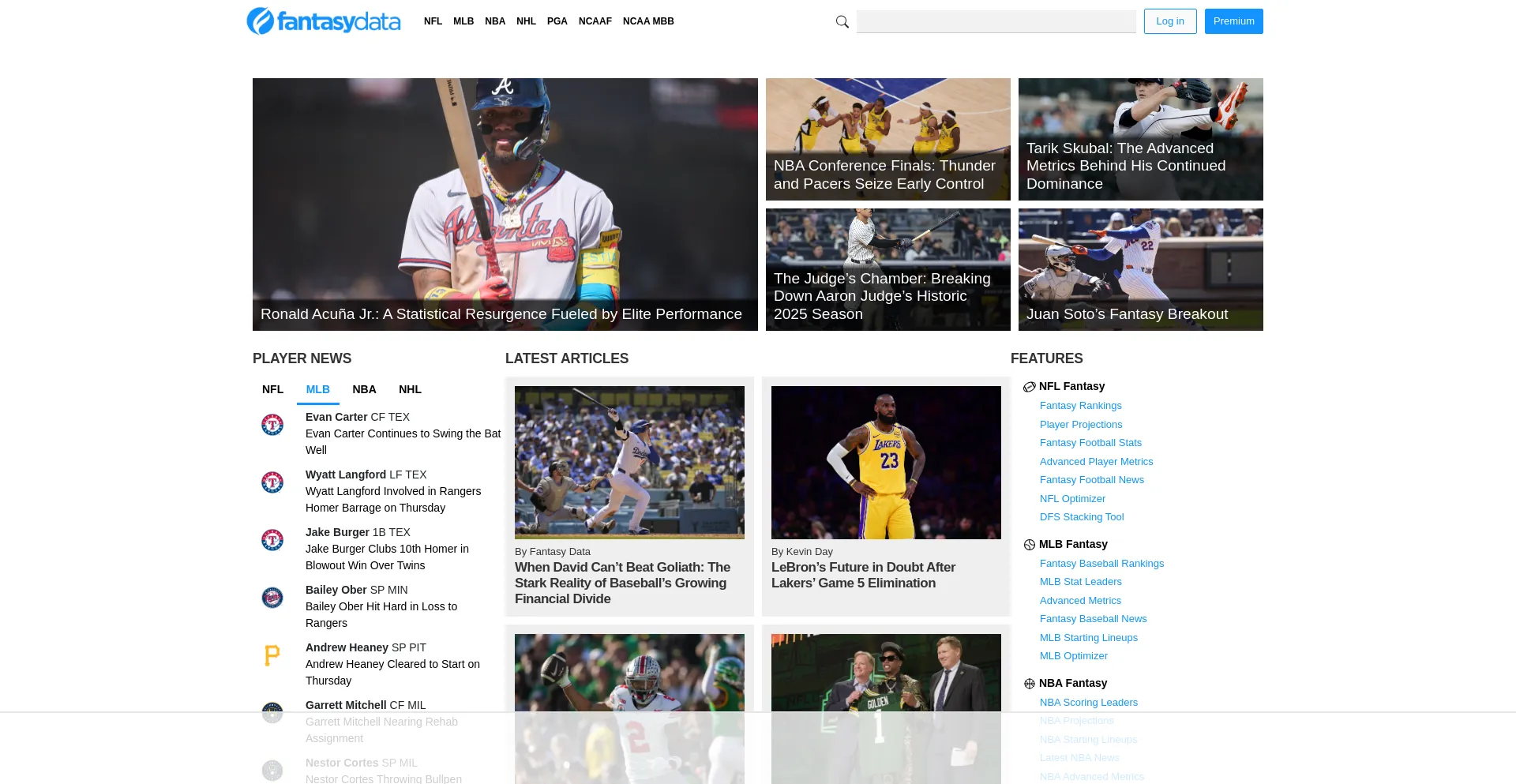This screenshot has width=1516, height=784.
Task: Click the search magnifier icon
Action: (x=842, y=22)
